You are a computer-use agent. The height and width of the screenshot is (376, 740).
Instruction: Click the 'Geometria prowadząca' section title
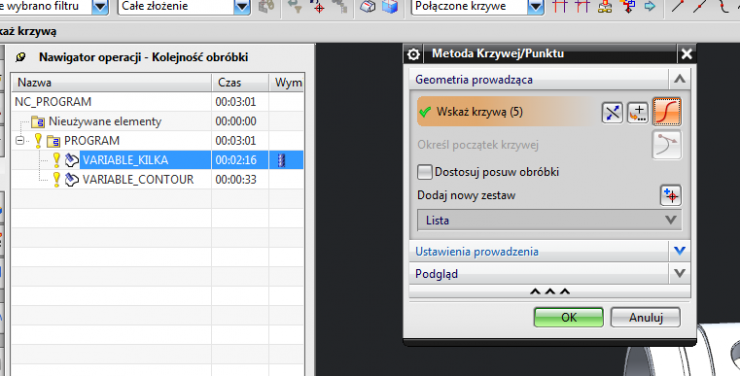(x=474, y=79)
